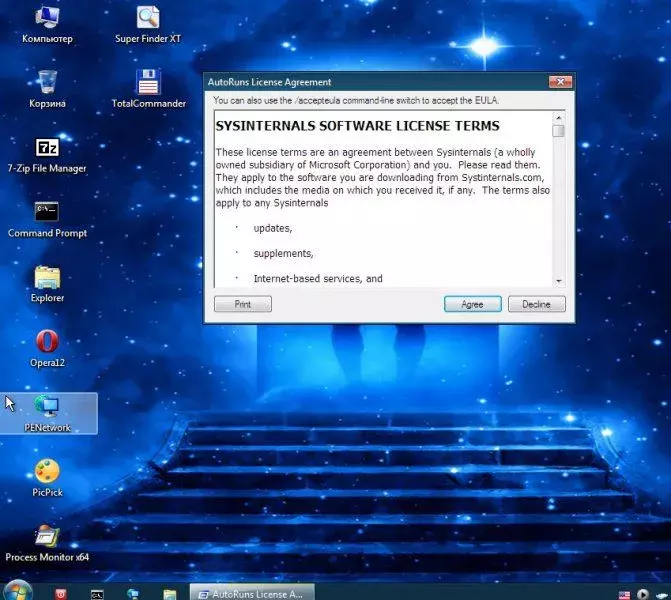This screenshot has width=671, height=600.
Task: Open the Корзина recycle bin icon
Action: click(47, 89)
